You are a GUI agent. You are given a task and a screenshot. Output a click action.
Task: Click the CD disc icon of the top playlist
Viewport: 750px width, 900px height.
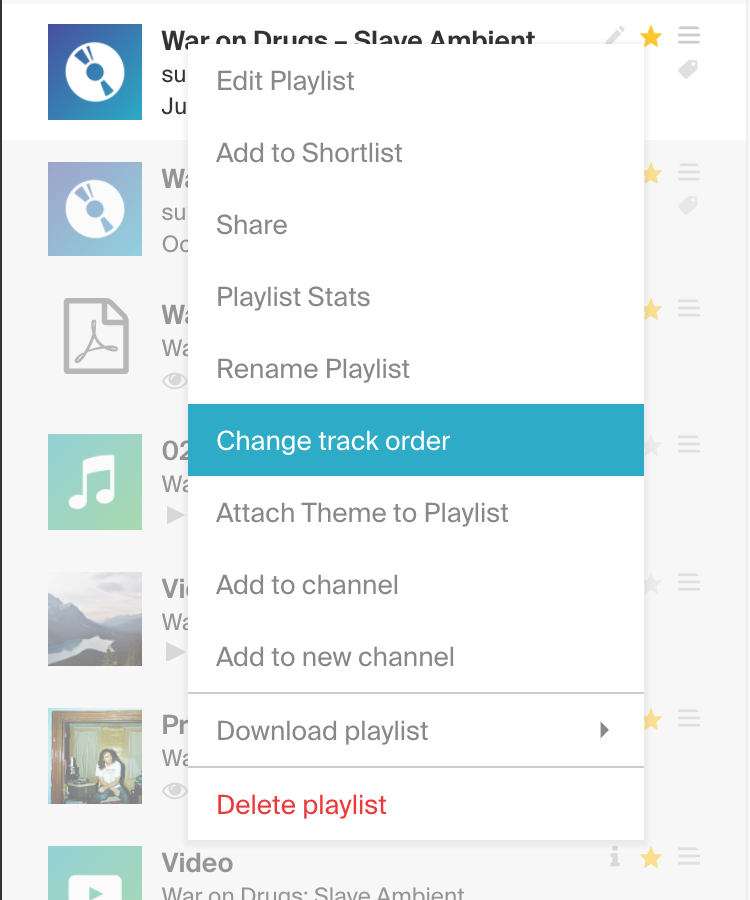tap(94, 71)
